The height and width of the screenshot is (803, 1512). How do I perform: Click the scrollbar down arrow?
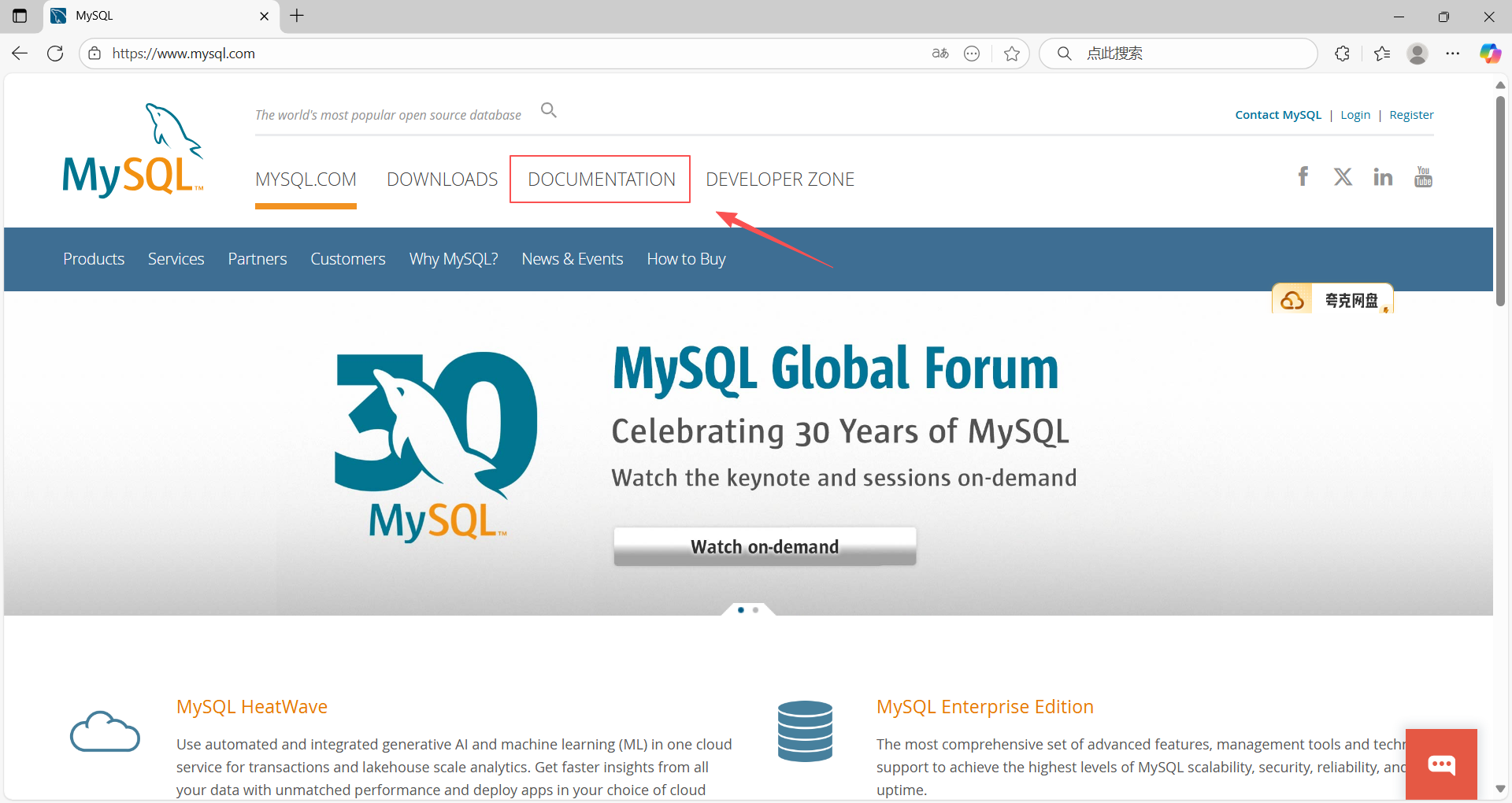(1500, 789)
